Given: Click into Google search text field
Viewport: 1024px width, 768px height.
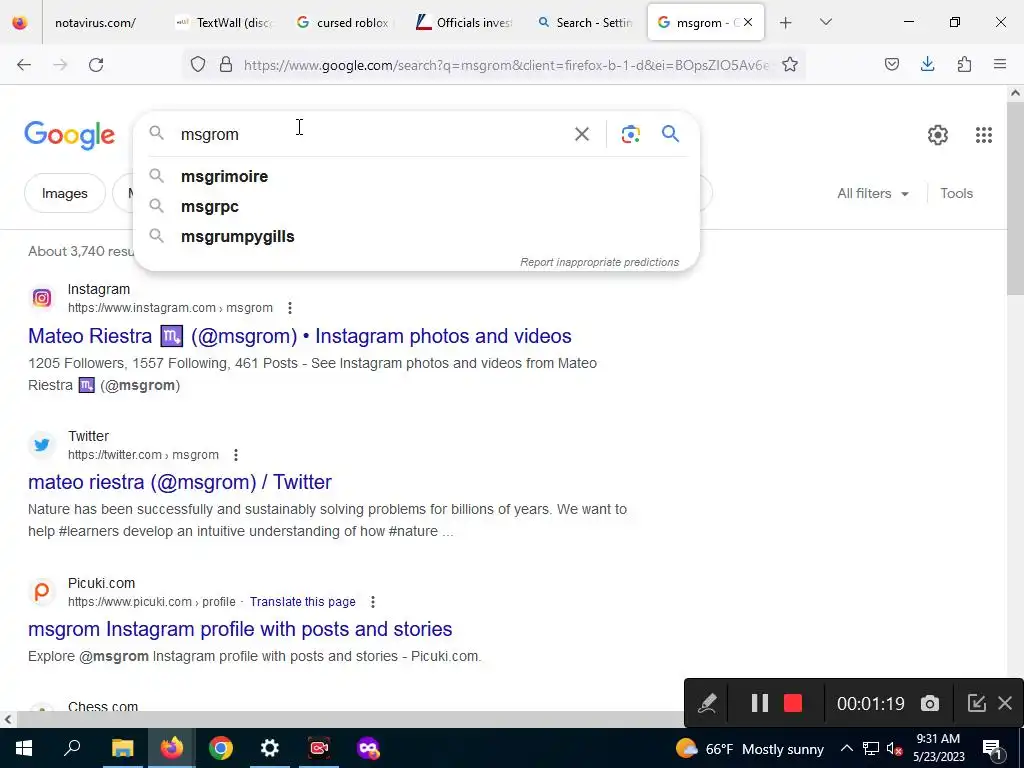Looking at the screenshot, I should 372,135.
